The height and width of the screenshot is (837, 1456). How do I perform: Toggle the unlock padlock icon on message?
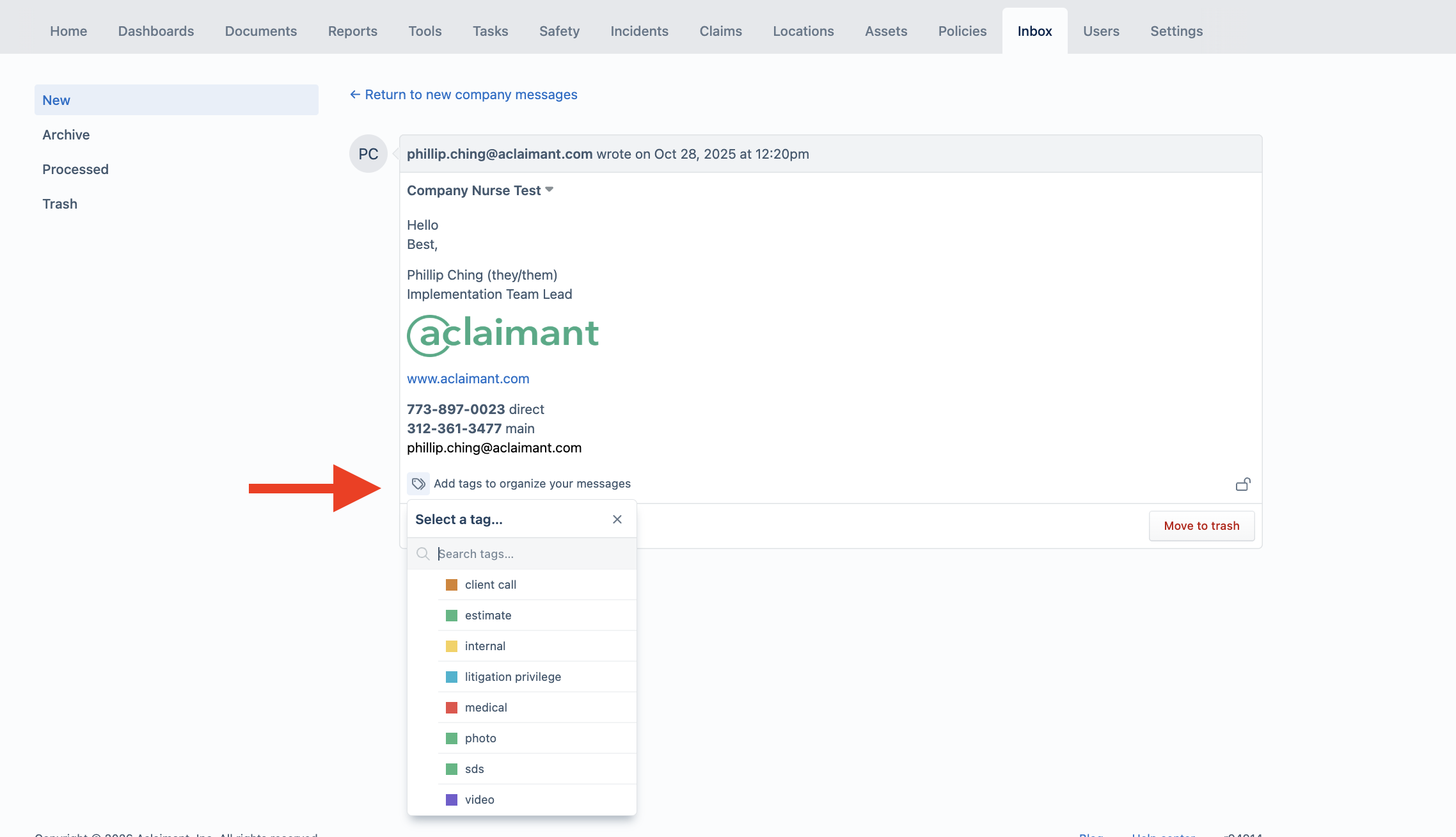pos(1243,484)
